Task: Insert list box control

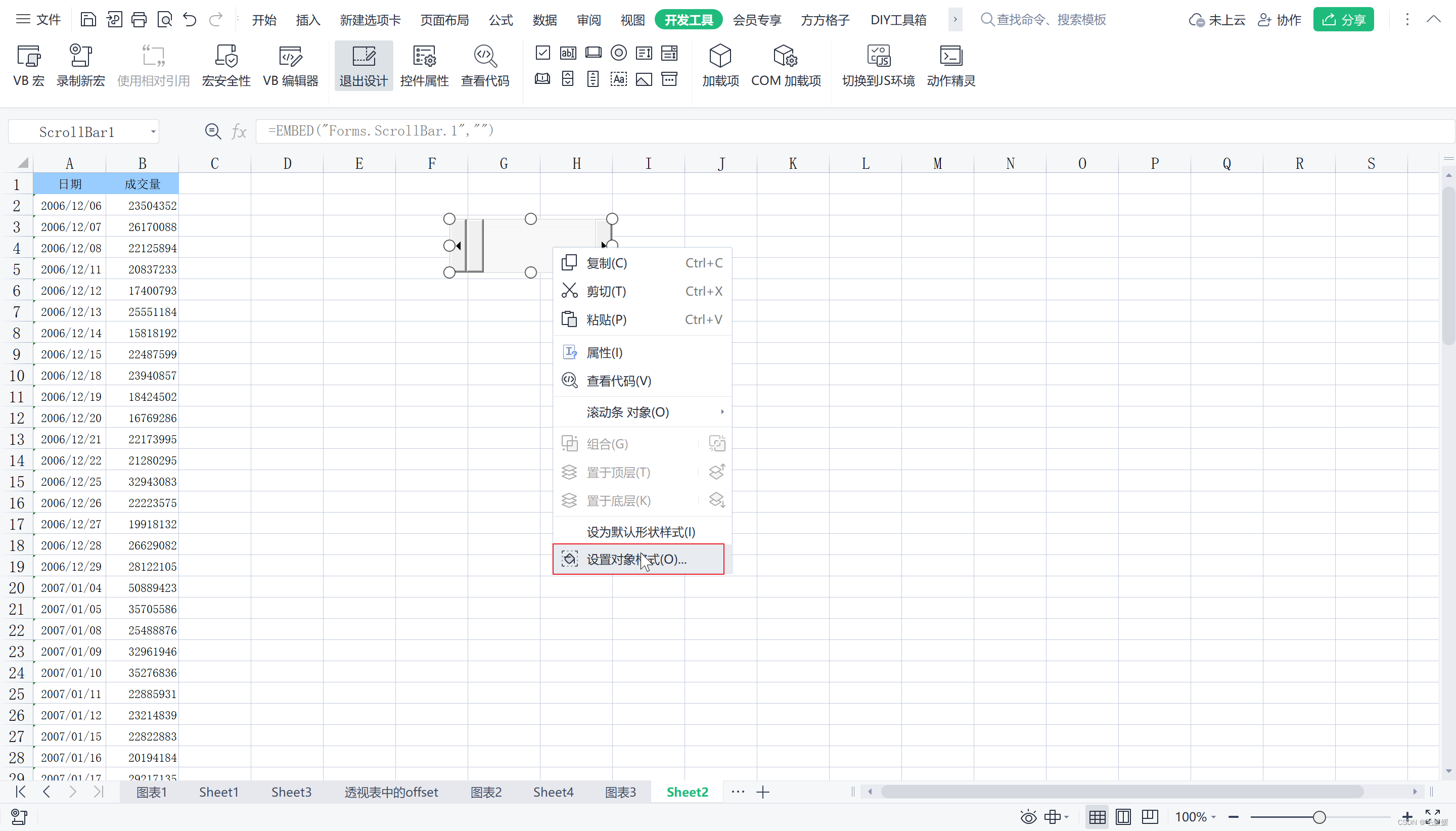Action: [x=644, y=53]
